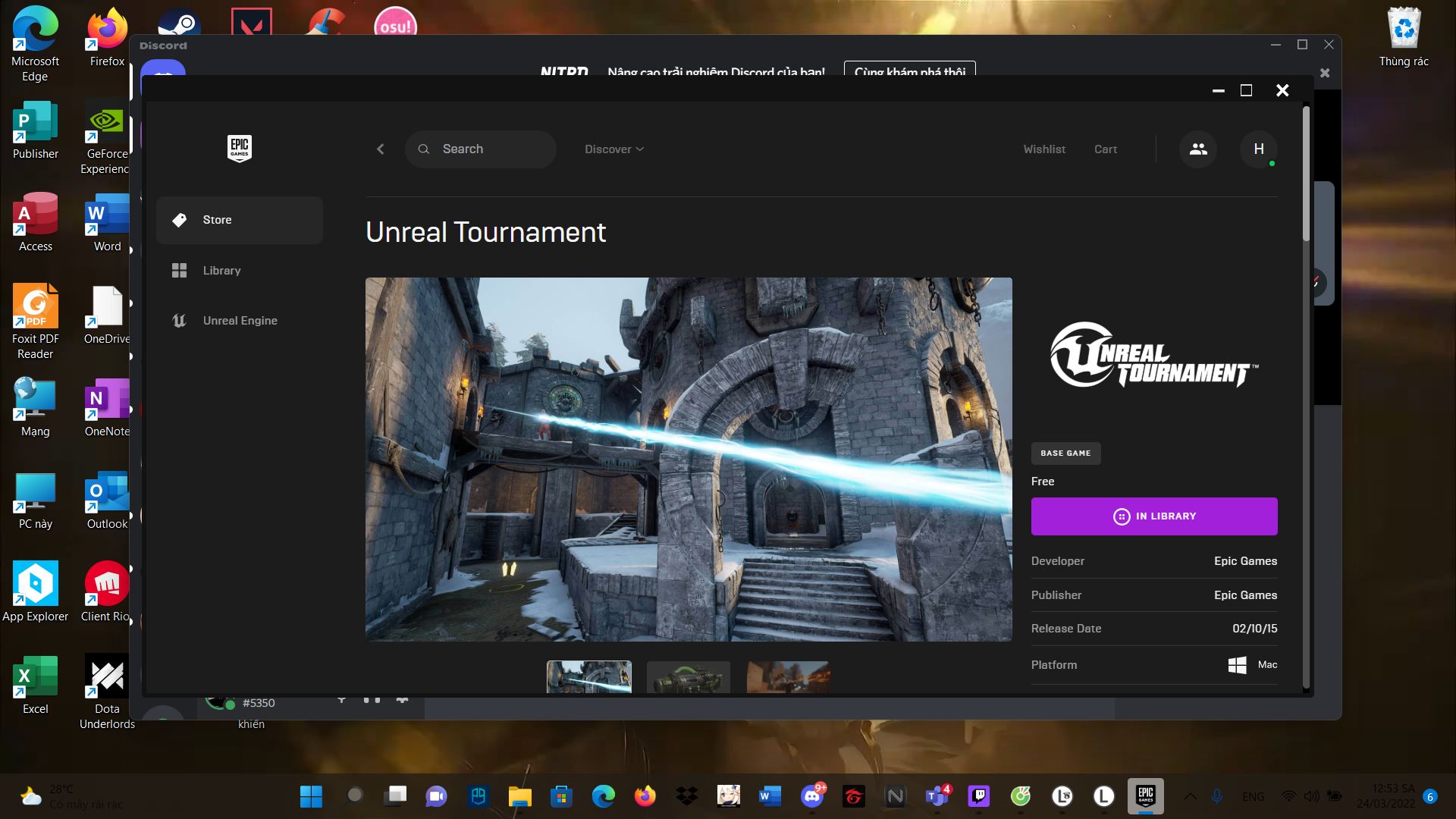The image size is (1456, 819).
Task: Click the Unreal Engine logo icon
Action: 180,321
